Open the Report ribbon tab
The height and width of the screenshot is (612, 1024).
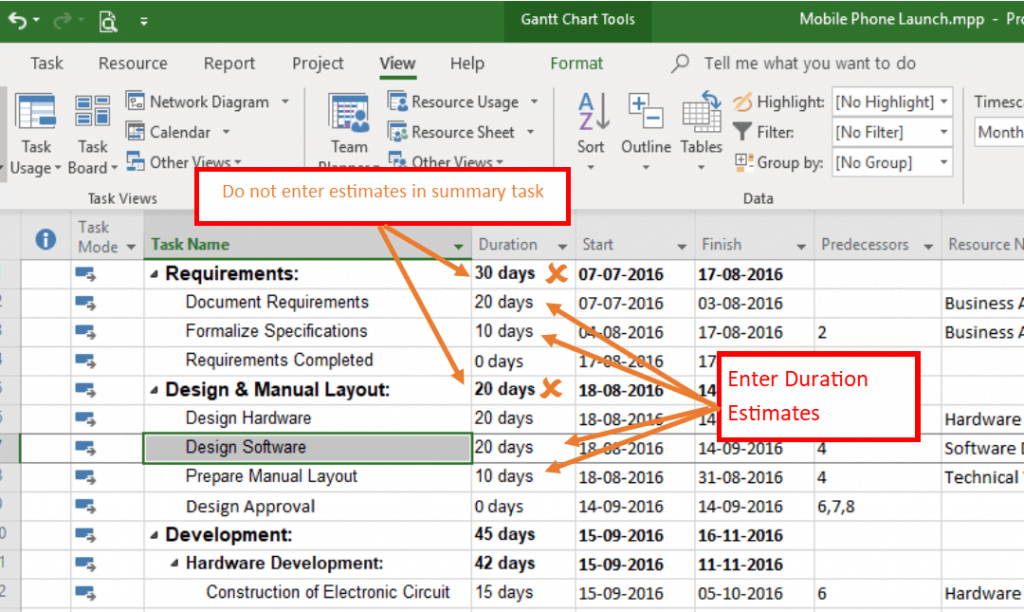pos(229,63)
